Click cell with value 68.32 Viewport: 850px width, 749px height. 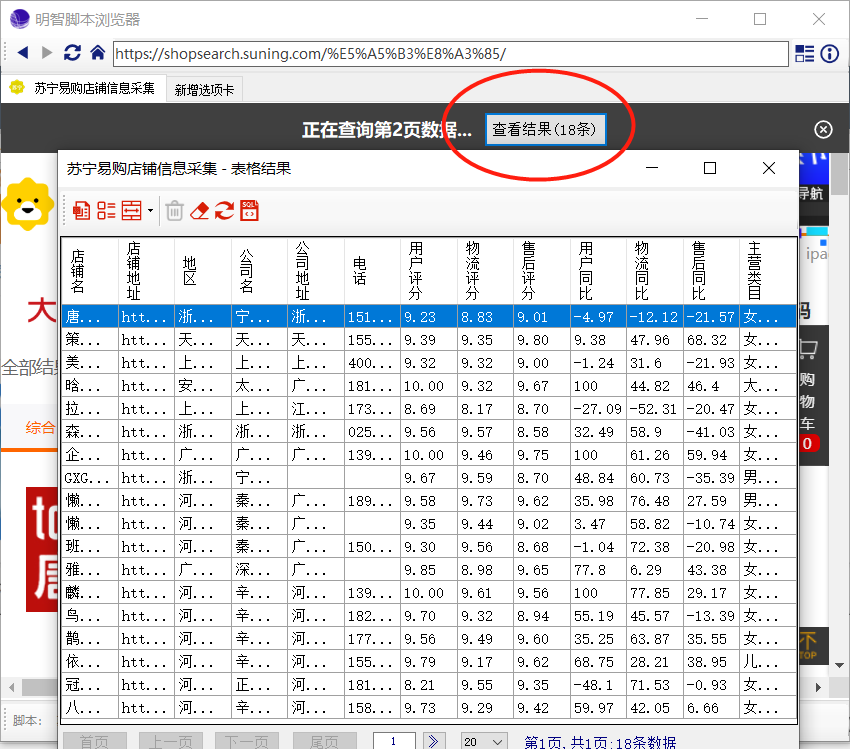point(711,340)
